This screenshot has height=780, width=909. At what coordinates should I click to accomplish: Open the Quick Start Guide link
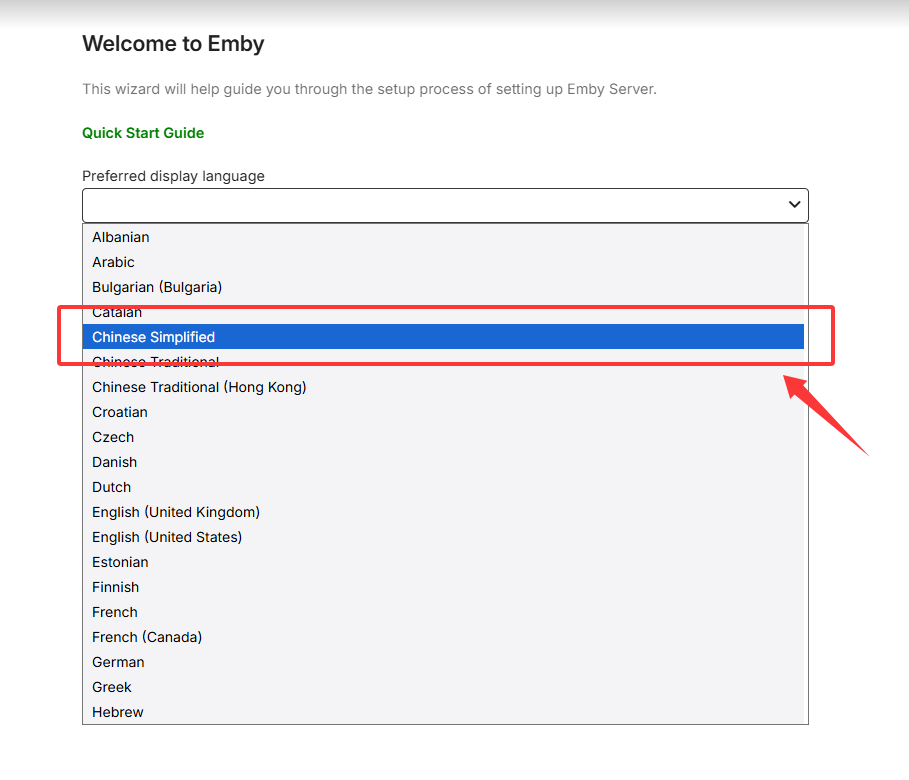coord(143,133)
